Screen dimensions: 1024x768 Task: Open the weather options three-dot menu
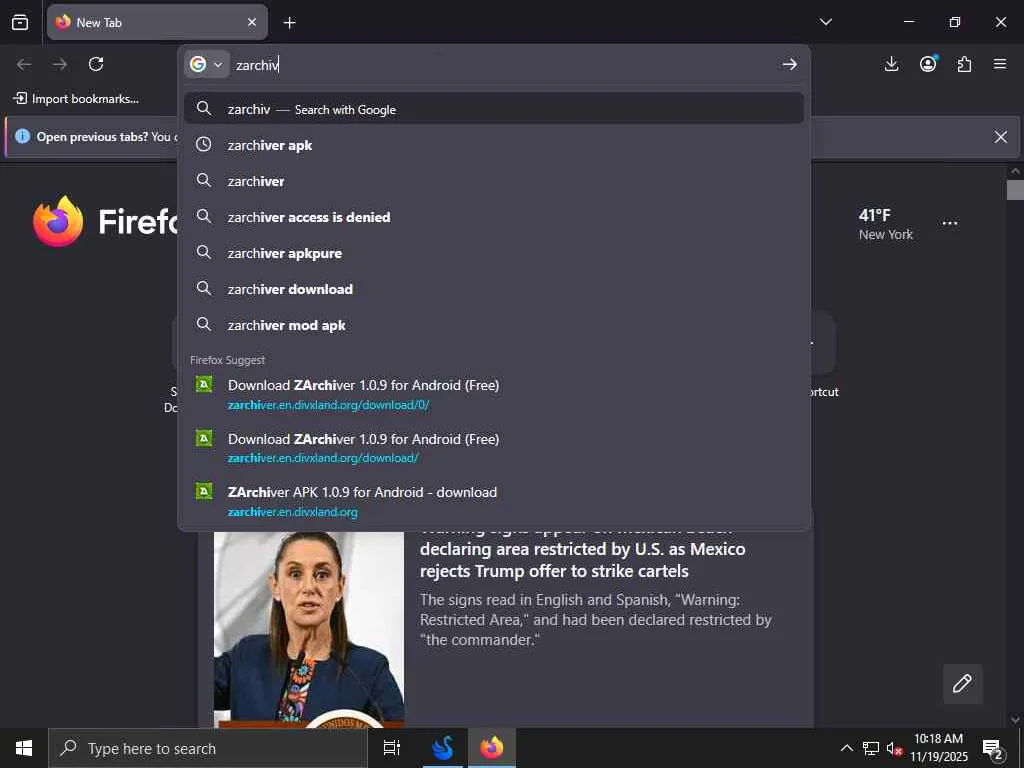point(950,223)
